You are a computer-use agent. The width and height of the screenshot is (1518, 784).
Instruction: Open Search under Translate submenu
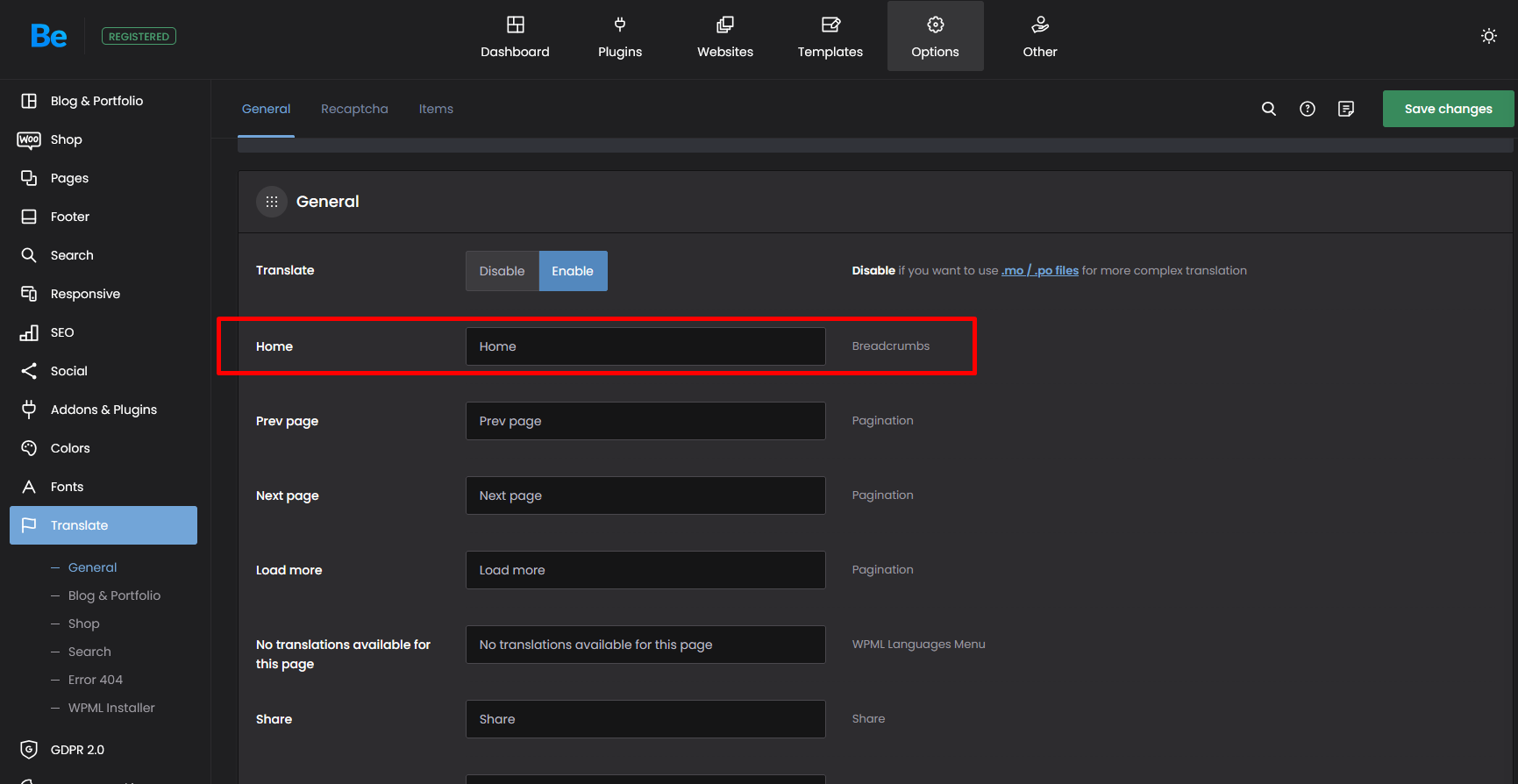[89, 652]
